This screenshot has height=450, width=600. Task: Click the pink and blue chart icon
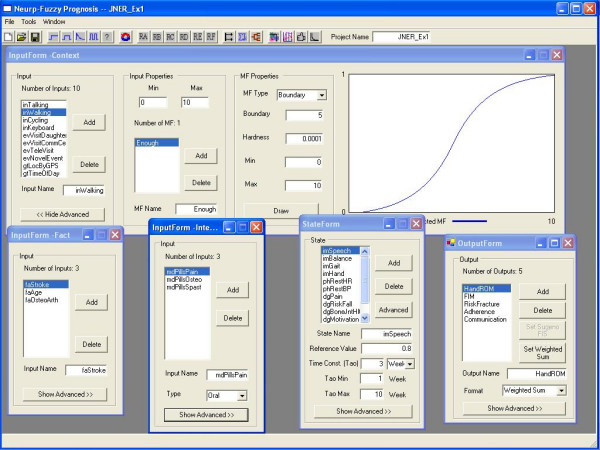[287, 37]
